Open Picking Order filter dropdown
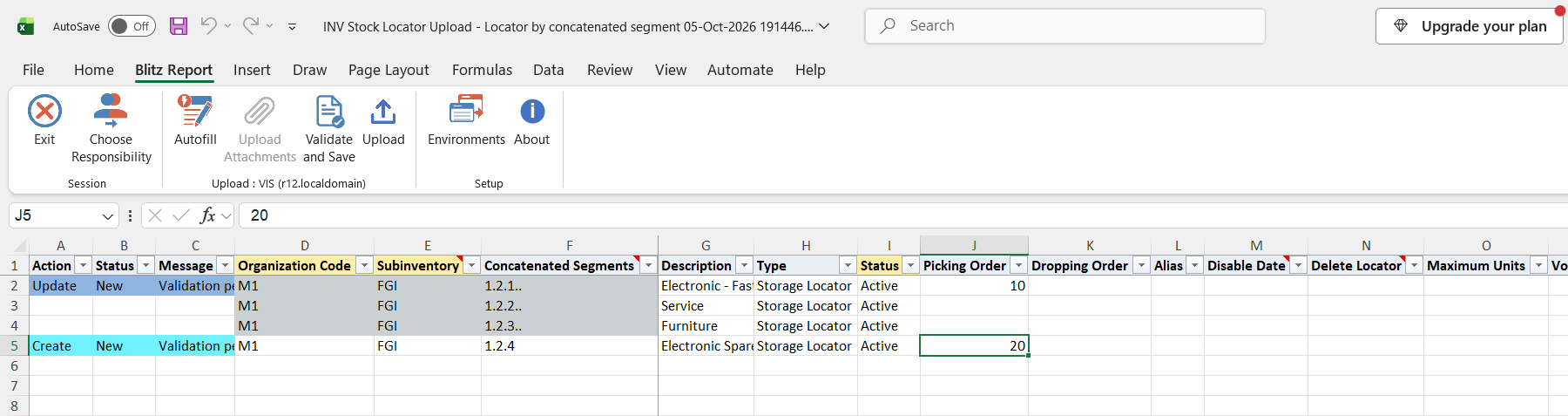Viewport: 1568px width, 416px height. coord(1018,265)
